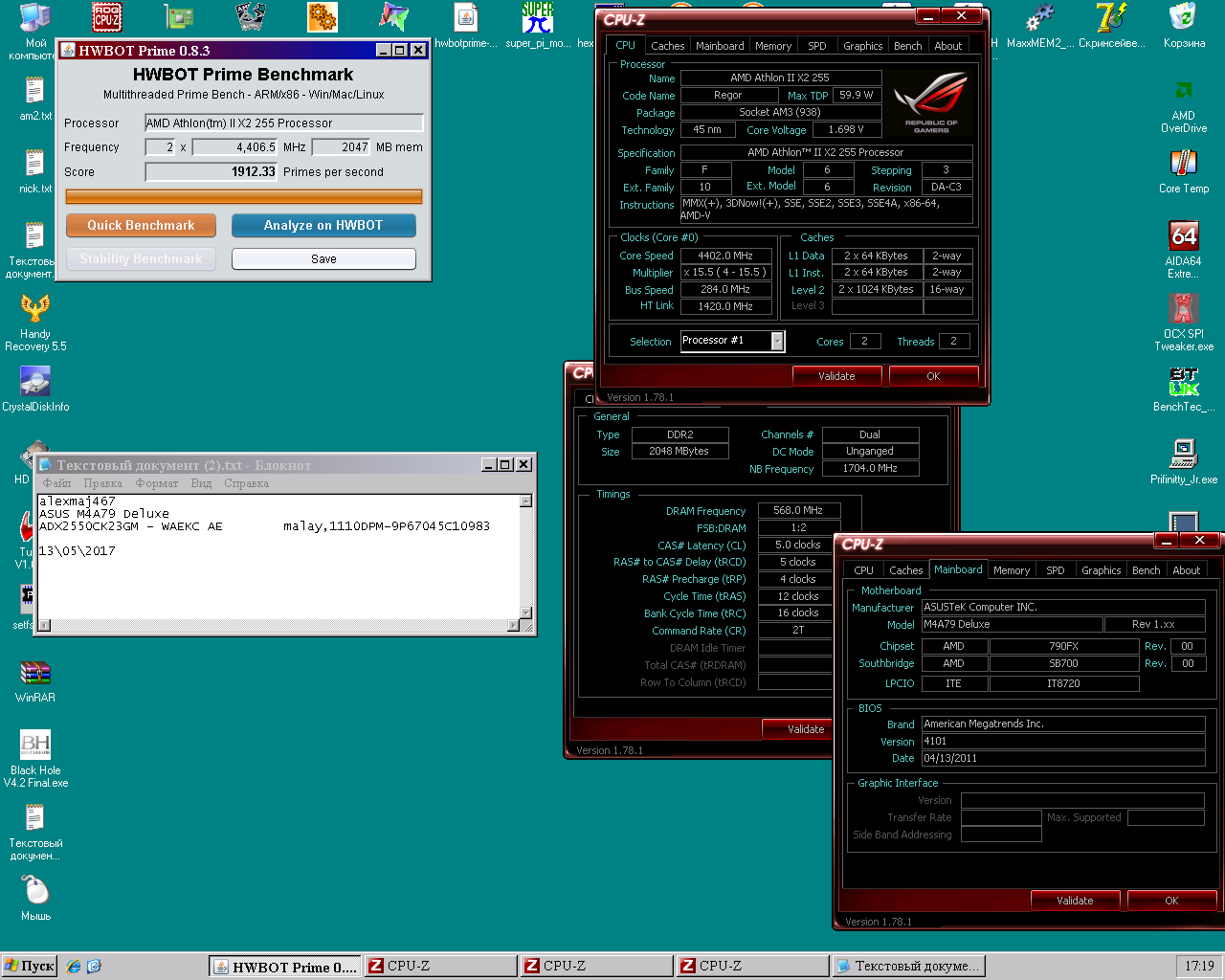Screen dimensions: 1225x980
Task: Open the ROG CPU-Z desktop icon
Action: click(x=106, y=17)
